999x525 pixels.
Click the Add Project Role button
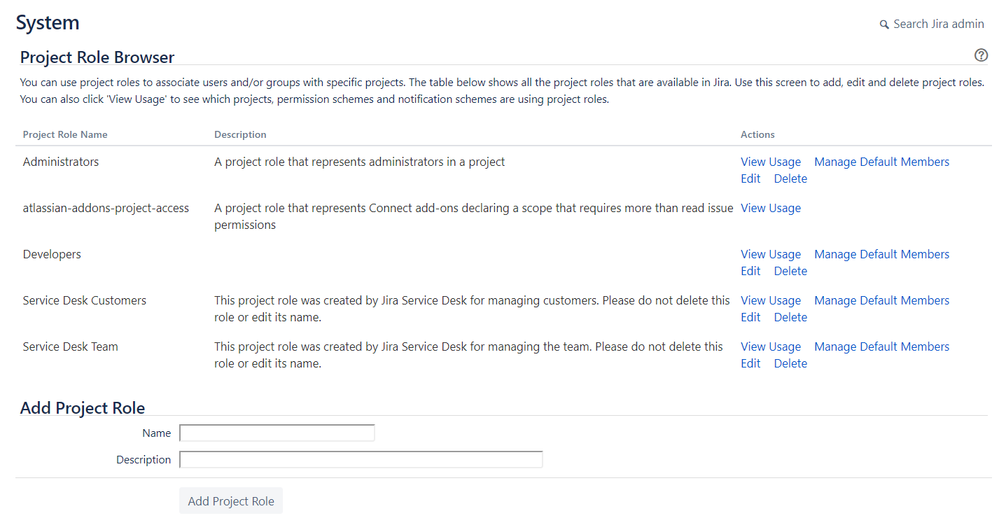coord(231,501)
